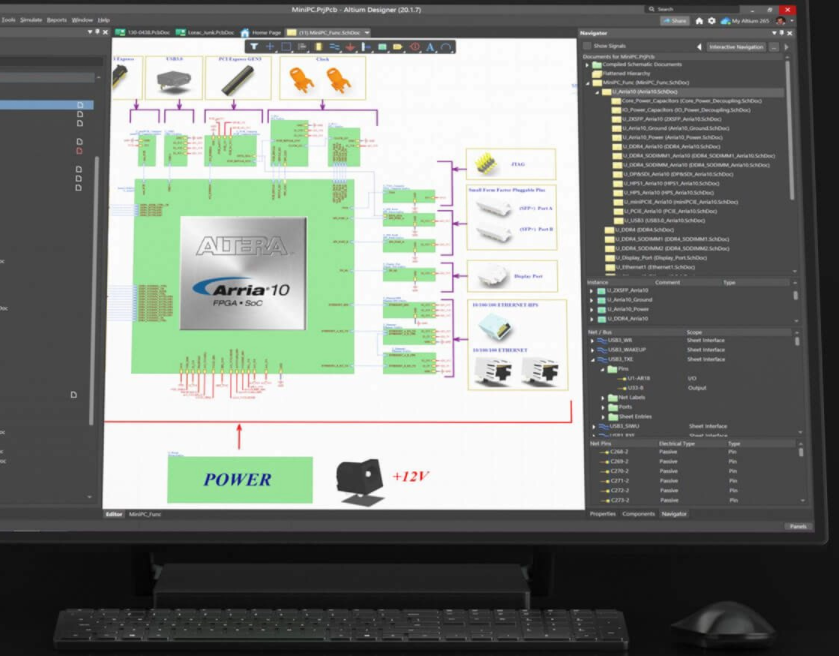Screen dimensions: 839x656
Task: Click the blue plus move-object tool
Action: point(270,47)
